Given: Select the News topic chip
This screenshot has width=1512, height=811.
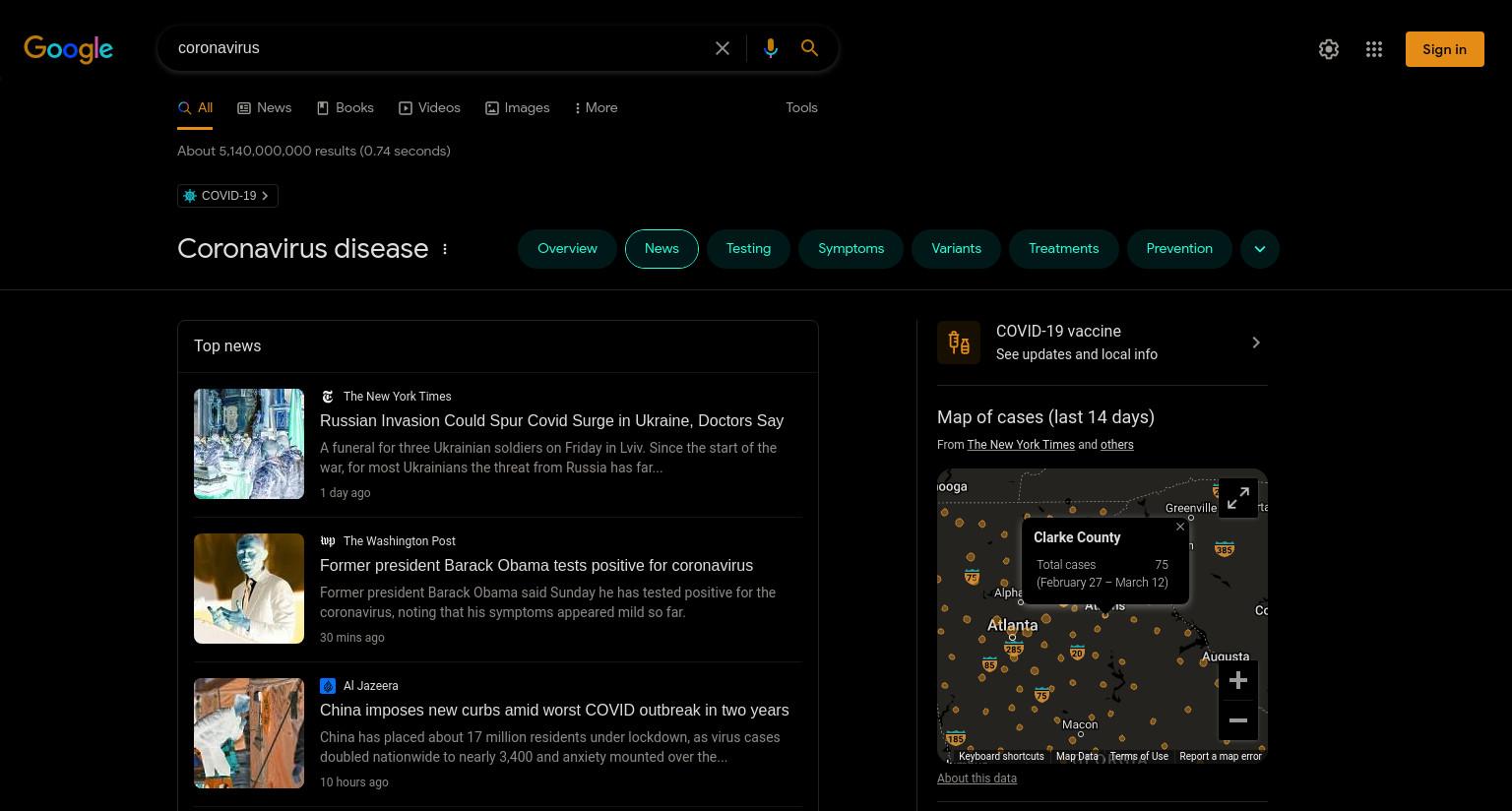Looking at the screenshot, I should 661,249.
